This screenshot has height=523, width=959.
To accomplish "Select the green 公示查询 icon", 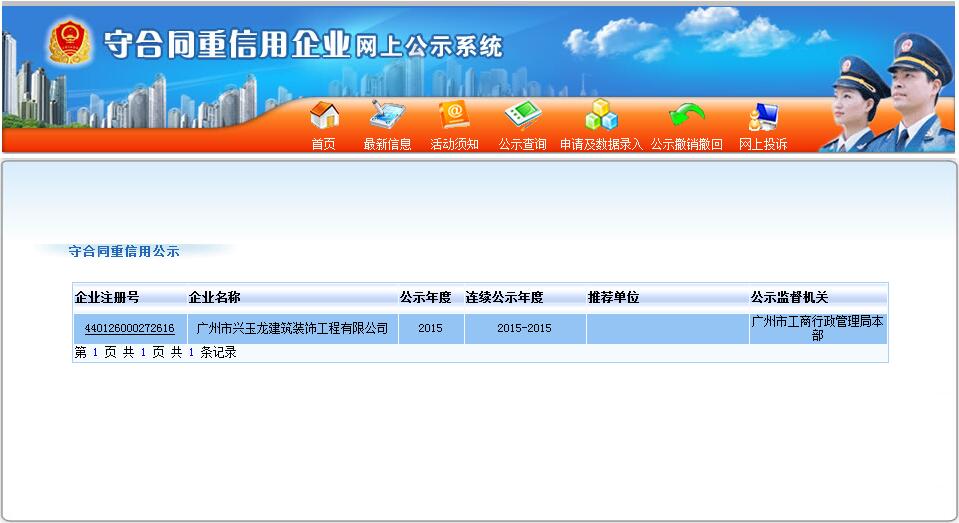I will pos(523,115).
